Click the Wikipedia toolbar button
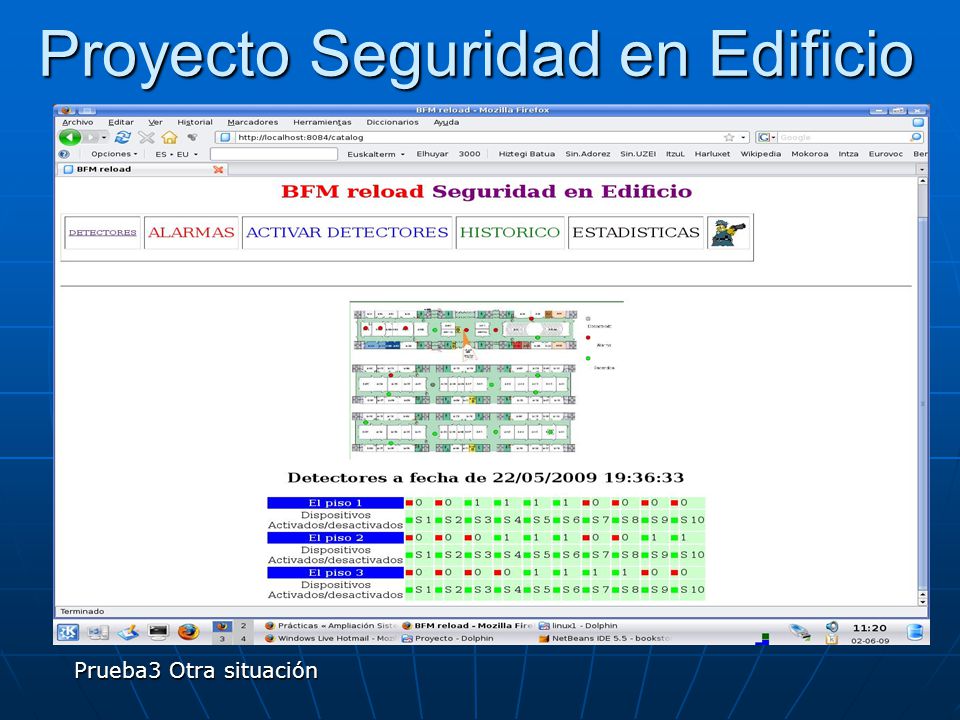 click(760, 154)
